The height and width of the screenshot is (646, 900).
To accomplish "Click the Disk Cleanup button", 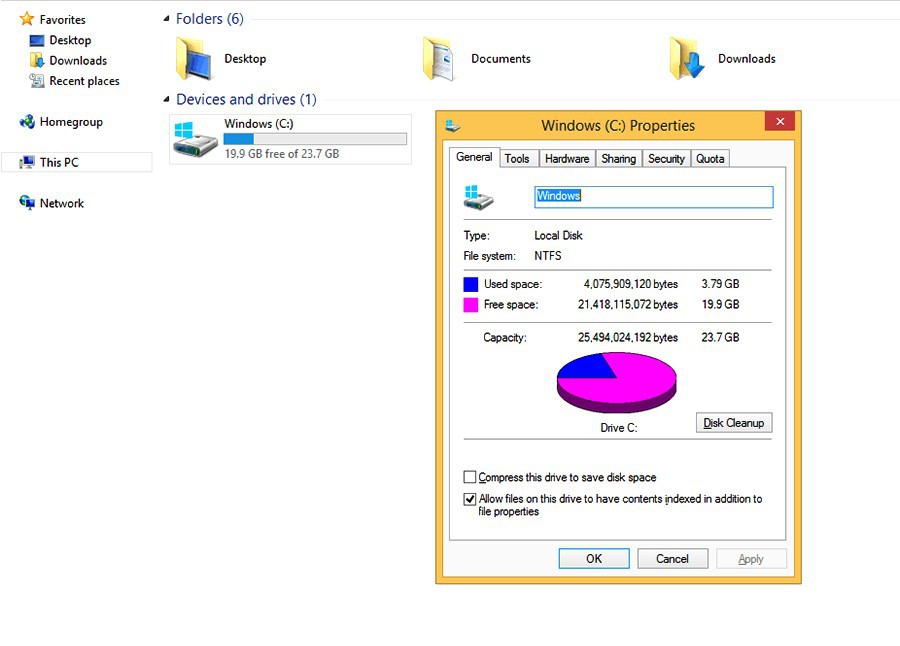I will pyautogui.click(x=733, y=423).
